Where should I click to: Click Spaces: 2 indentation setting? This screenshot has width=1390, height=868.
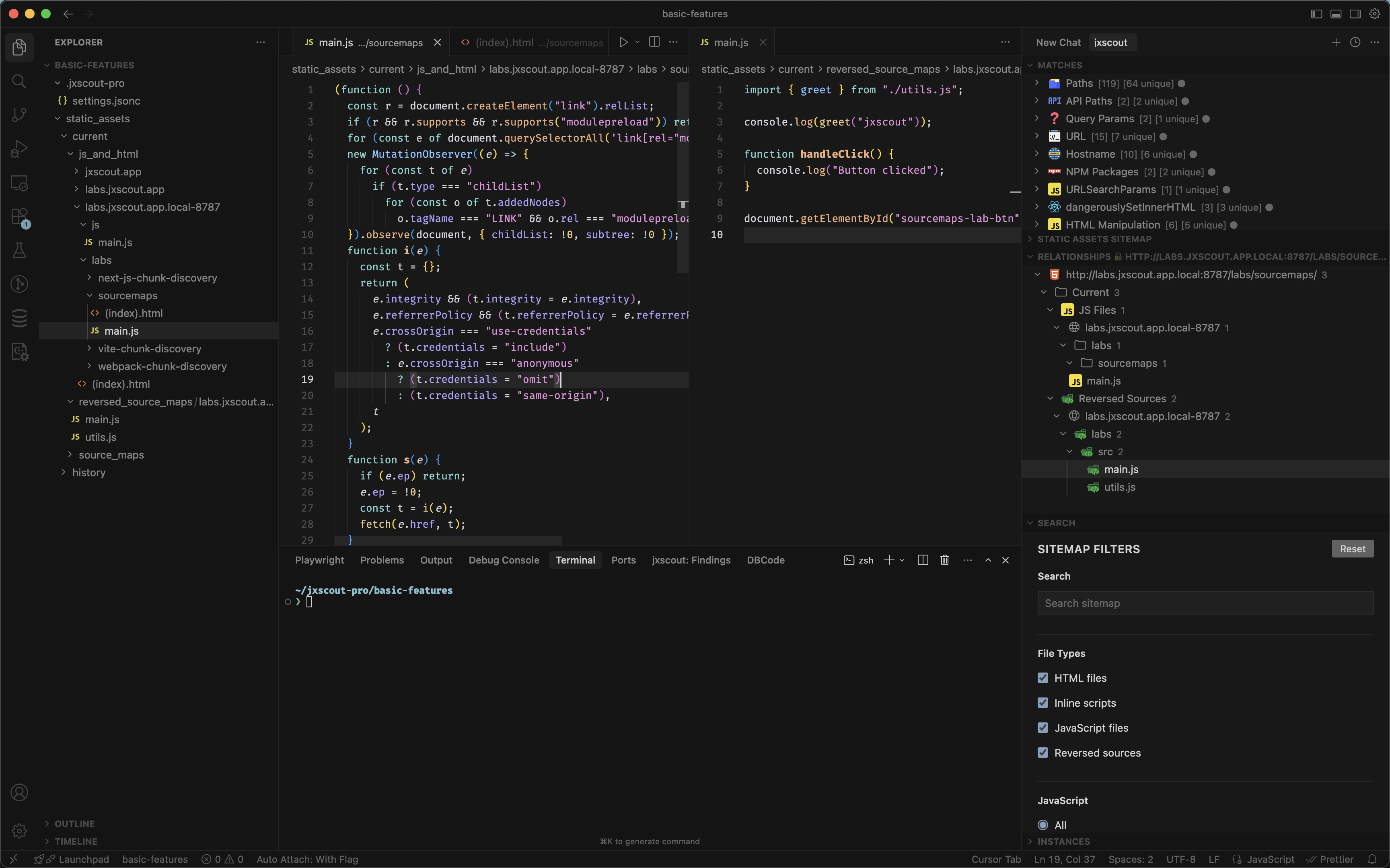(x=1130, y=860)
